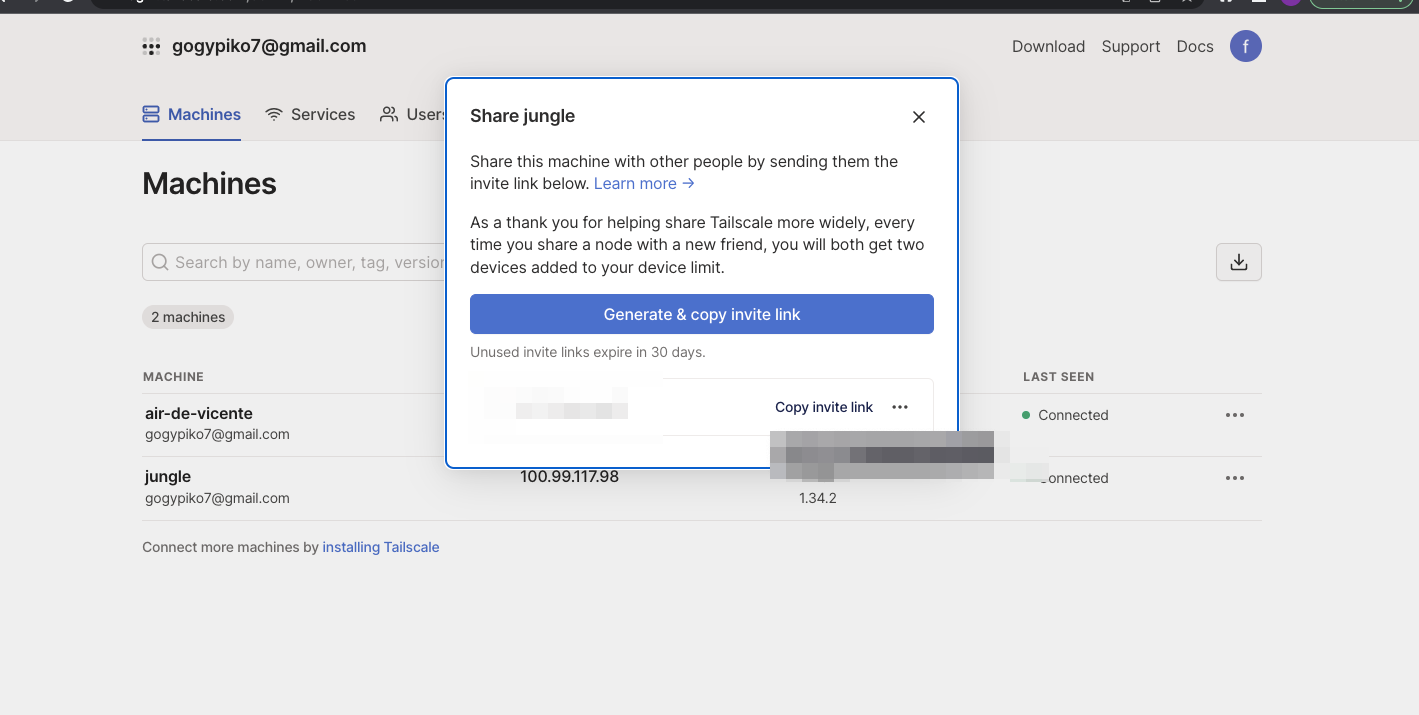Open the Services tab

click(x=310, y=115)
